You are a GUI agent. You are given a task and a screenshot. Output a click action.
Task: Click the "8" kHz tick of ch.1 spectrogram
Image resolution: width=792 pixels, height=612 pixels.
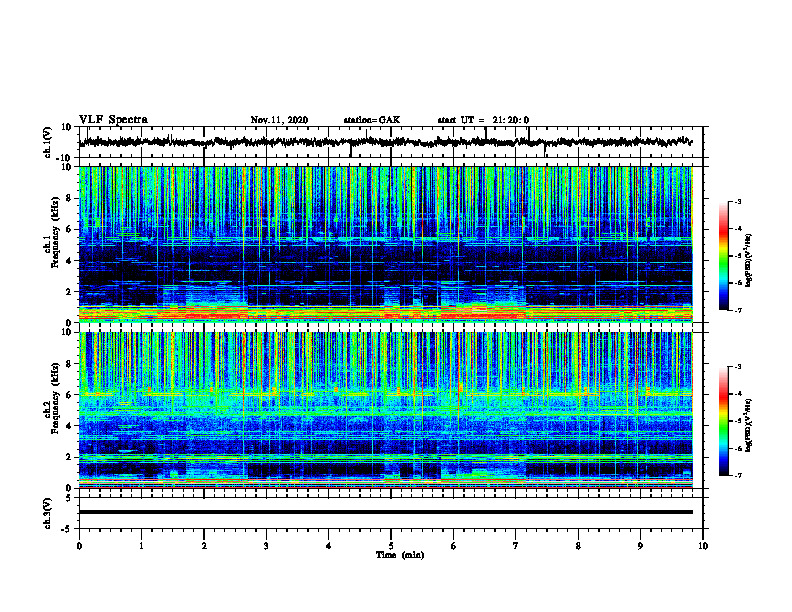coord(69,198)
